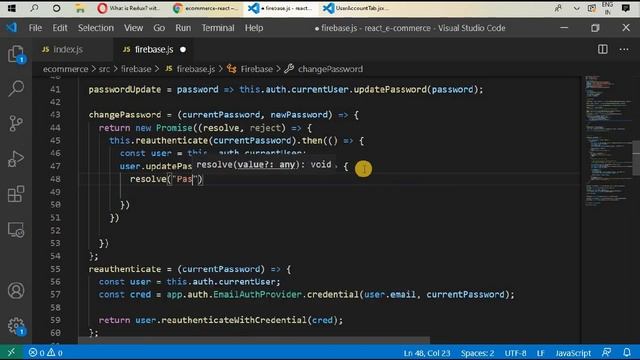Open the Go menu
This screenshot has height=360, width=640.
point(159,28)
